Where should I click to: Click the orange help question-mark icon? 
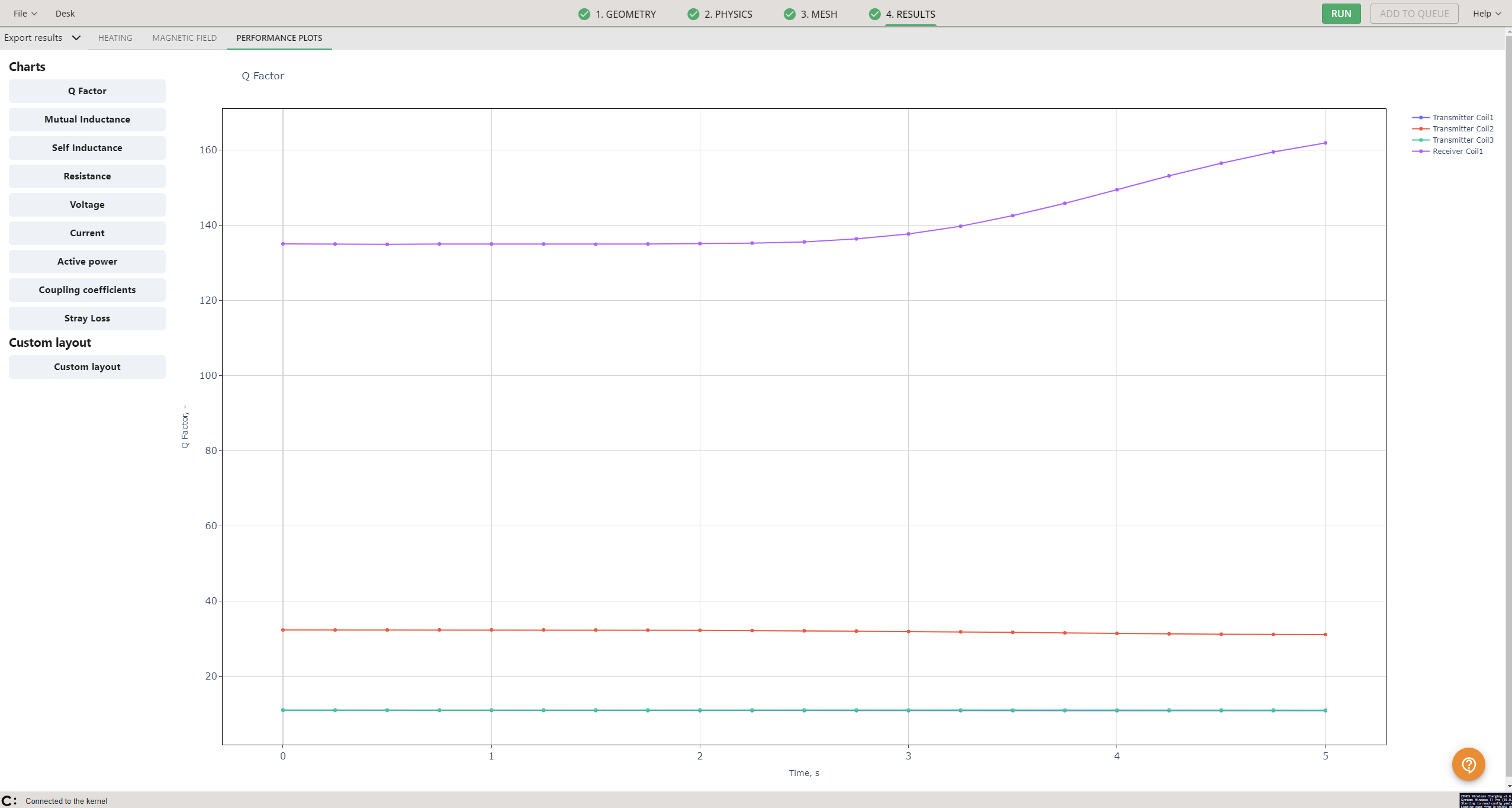(1468, 764)
